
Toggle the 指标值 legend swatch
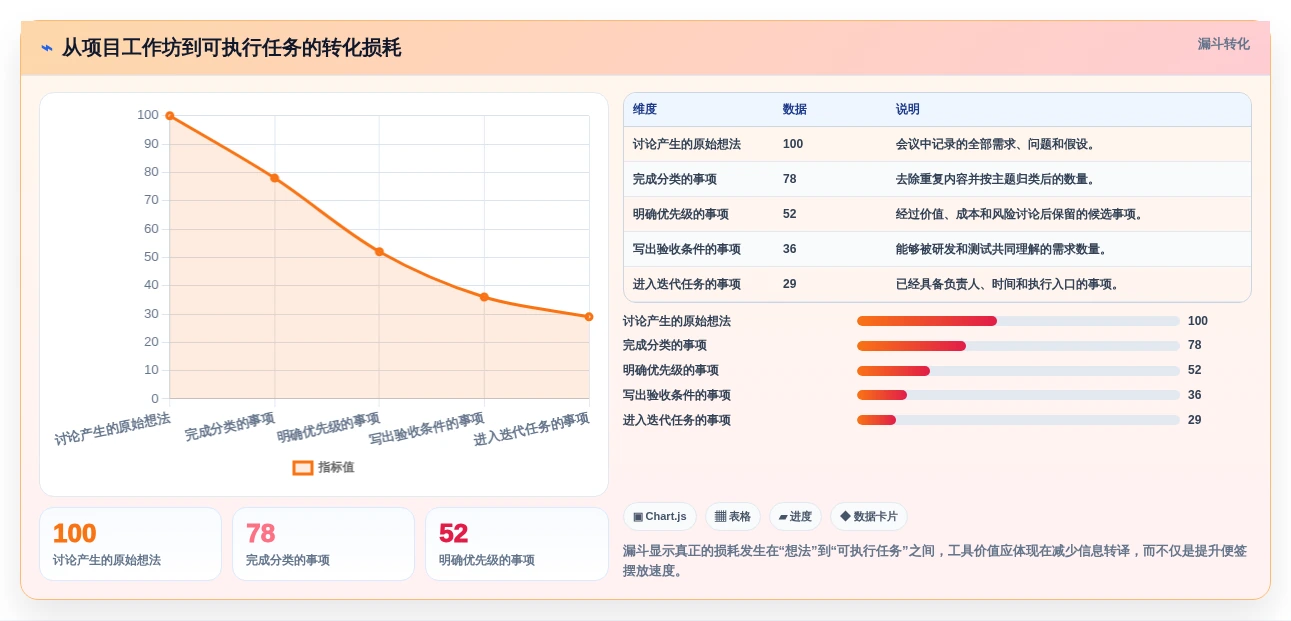point(303,467)
